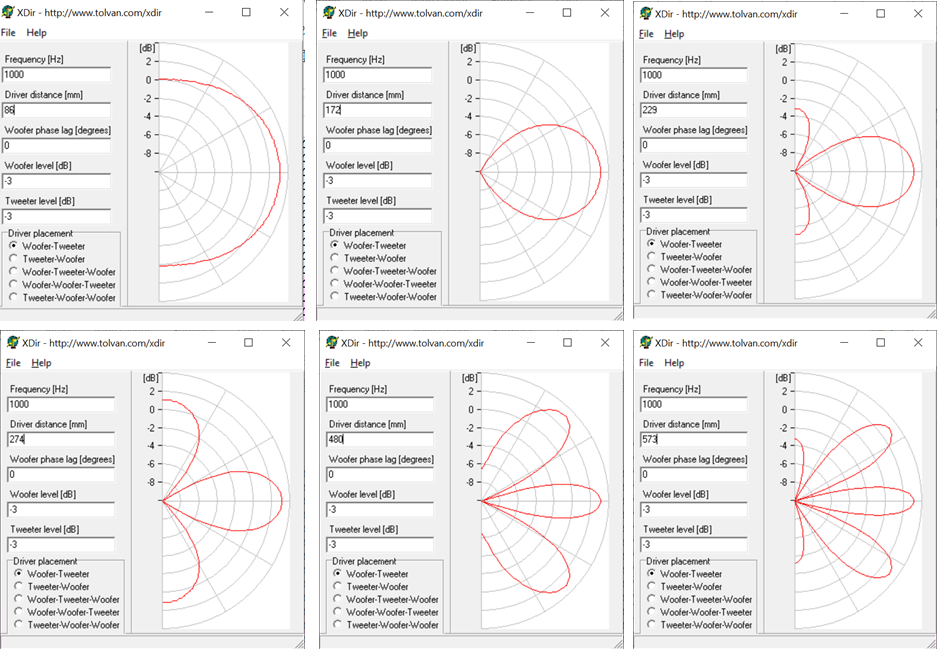
Task: Select Woofer-Tweeter-Woofer placement in 172 mm window
Action: [x=383, y=271]
